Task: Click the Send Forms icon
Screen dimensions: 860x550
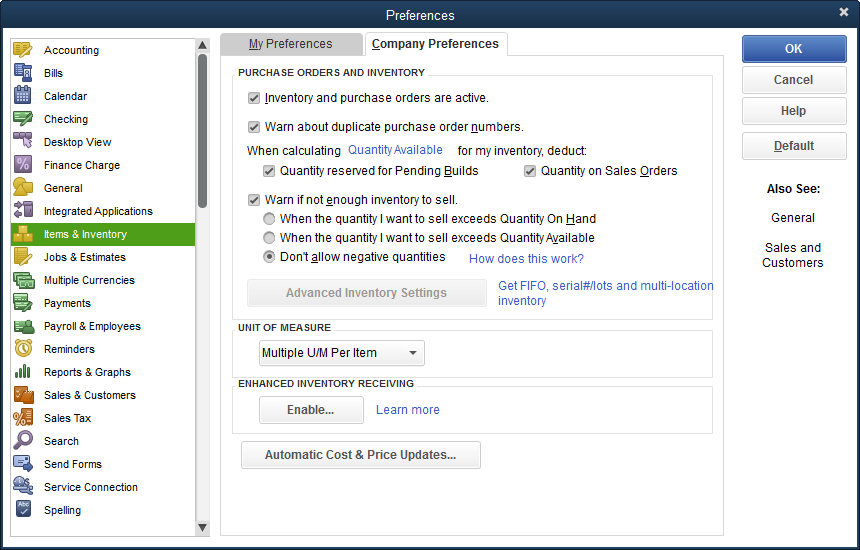Action: click(23, 464)
